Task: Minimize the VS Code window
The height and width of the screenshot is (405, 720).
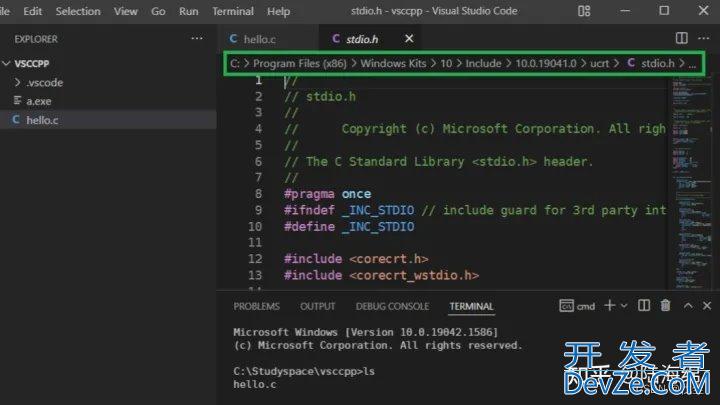Action: (x=625, y=11)
